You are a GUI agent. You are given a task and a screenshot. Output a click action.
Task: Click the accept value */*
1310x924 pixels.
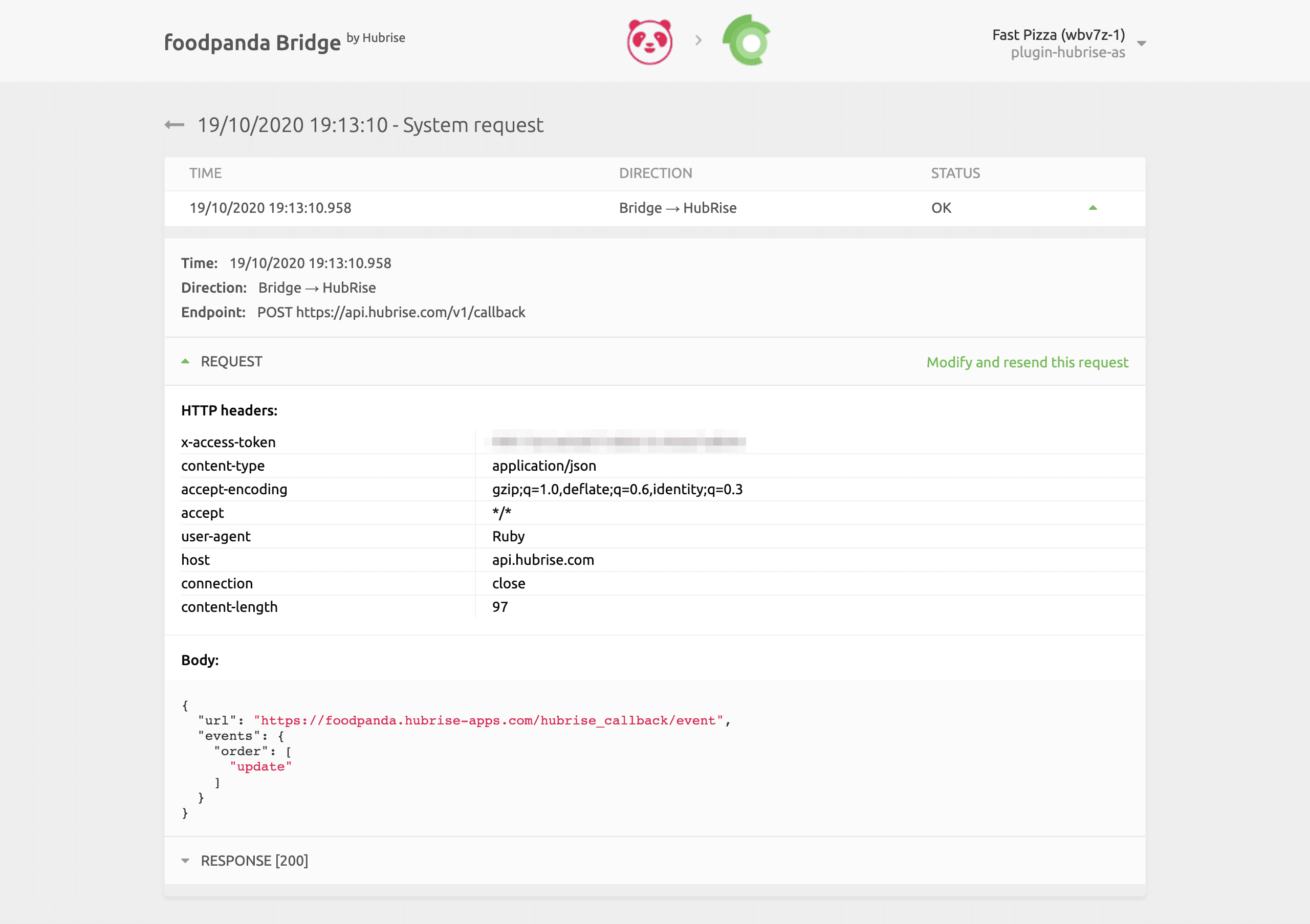point(501,513)
